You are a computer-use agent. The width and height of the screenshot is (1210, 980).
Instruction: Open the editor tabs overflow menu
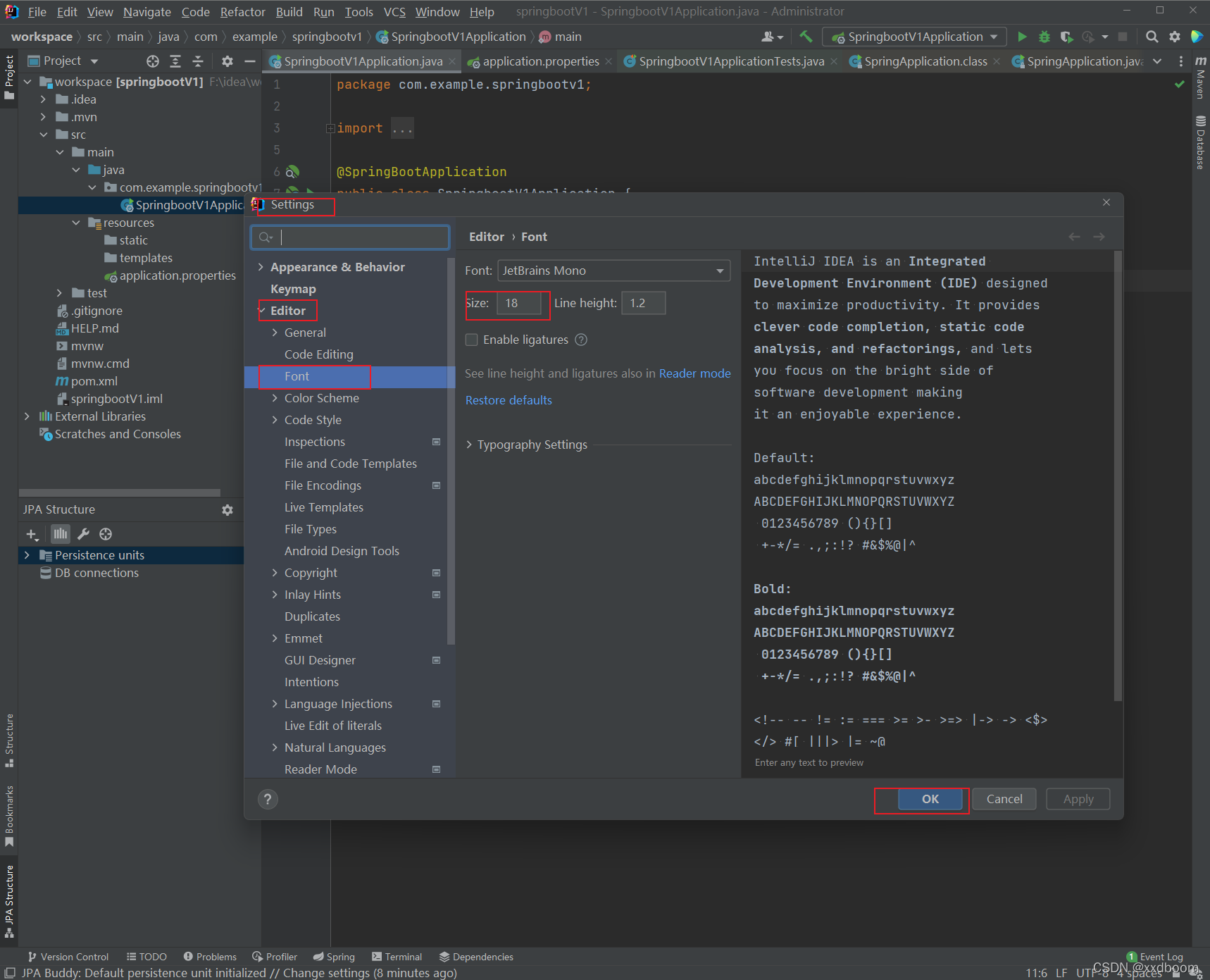pos(1157,61)
